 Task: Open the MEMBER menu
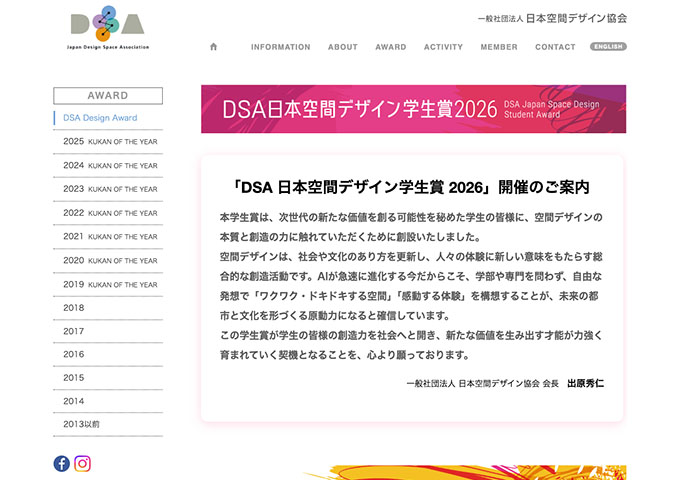[x=499, y=47]
